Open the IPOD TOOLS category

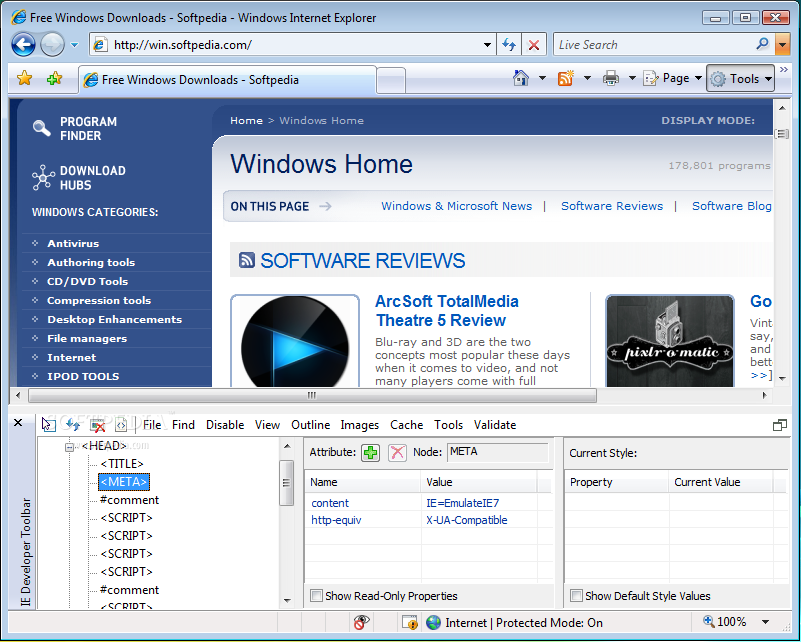click(83, 376)
